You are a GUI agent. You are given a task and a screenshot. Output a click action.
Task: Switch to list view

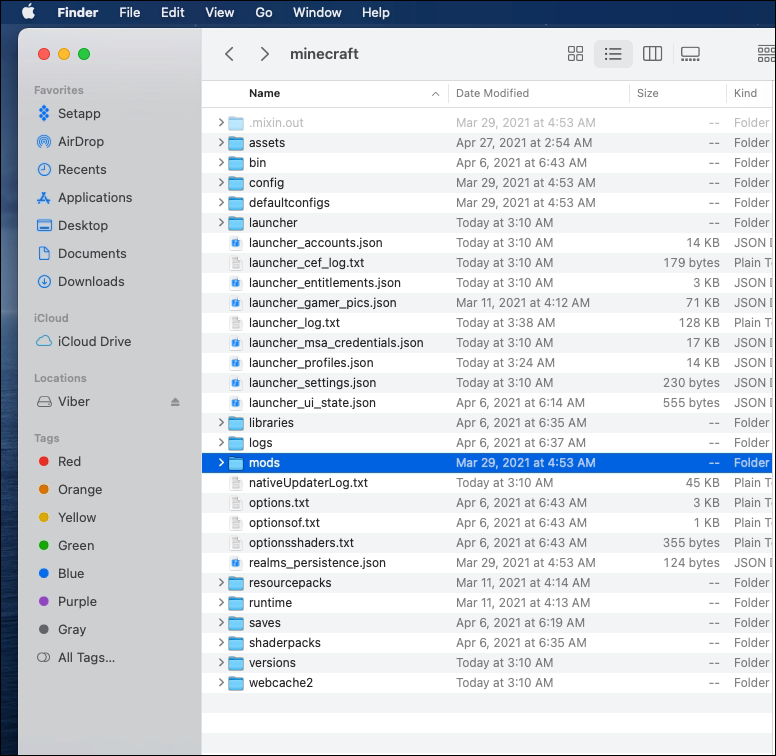tap(613, 54)
